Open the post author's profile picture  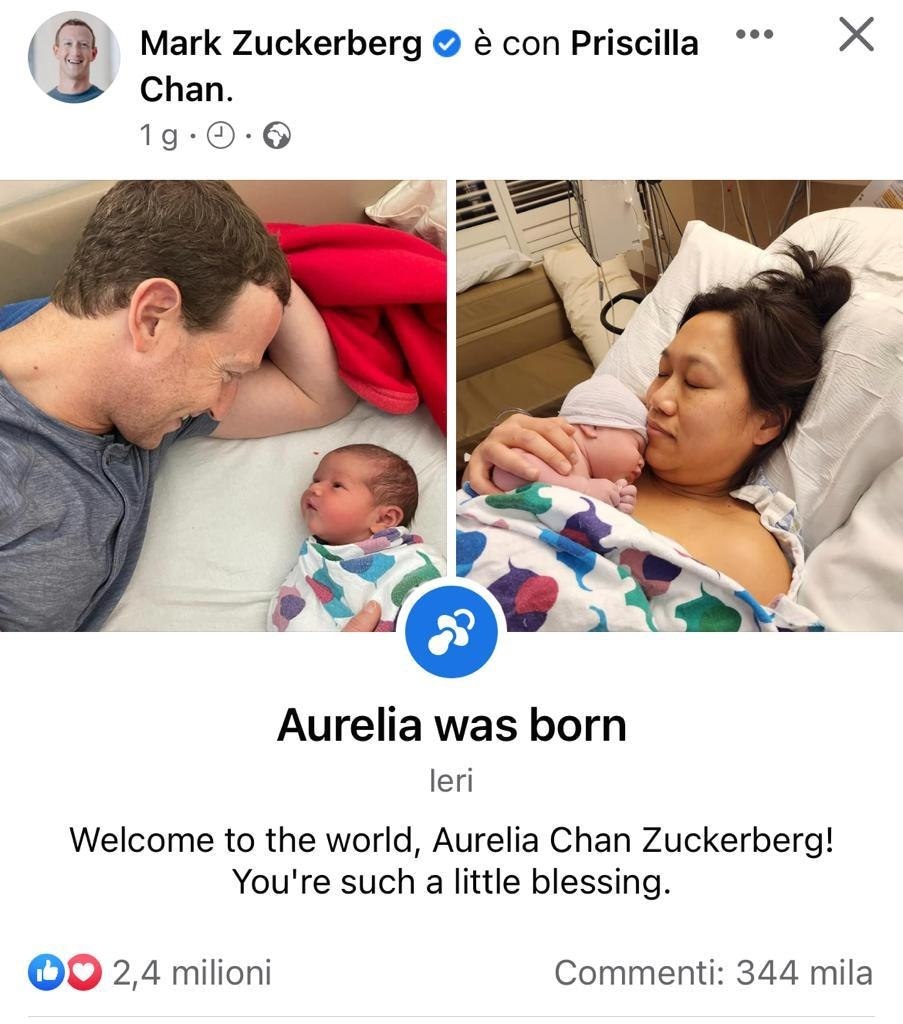click(x=74, y=57)
